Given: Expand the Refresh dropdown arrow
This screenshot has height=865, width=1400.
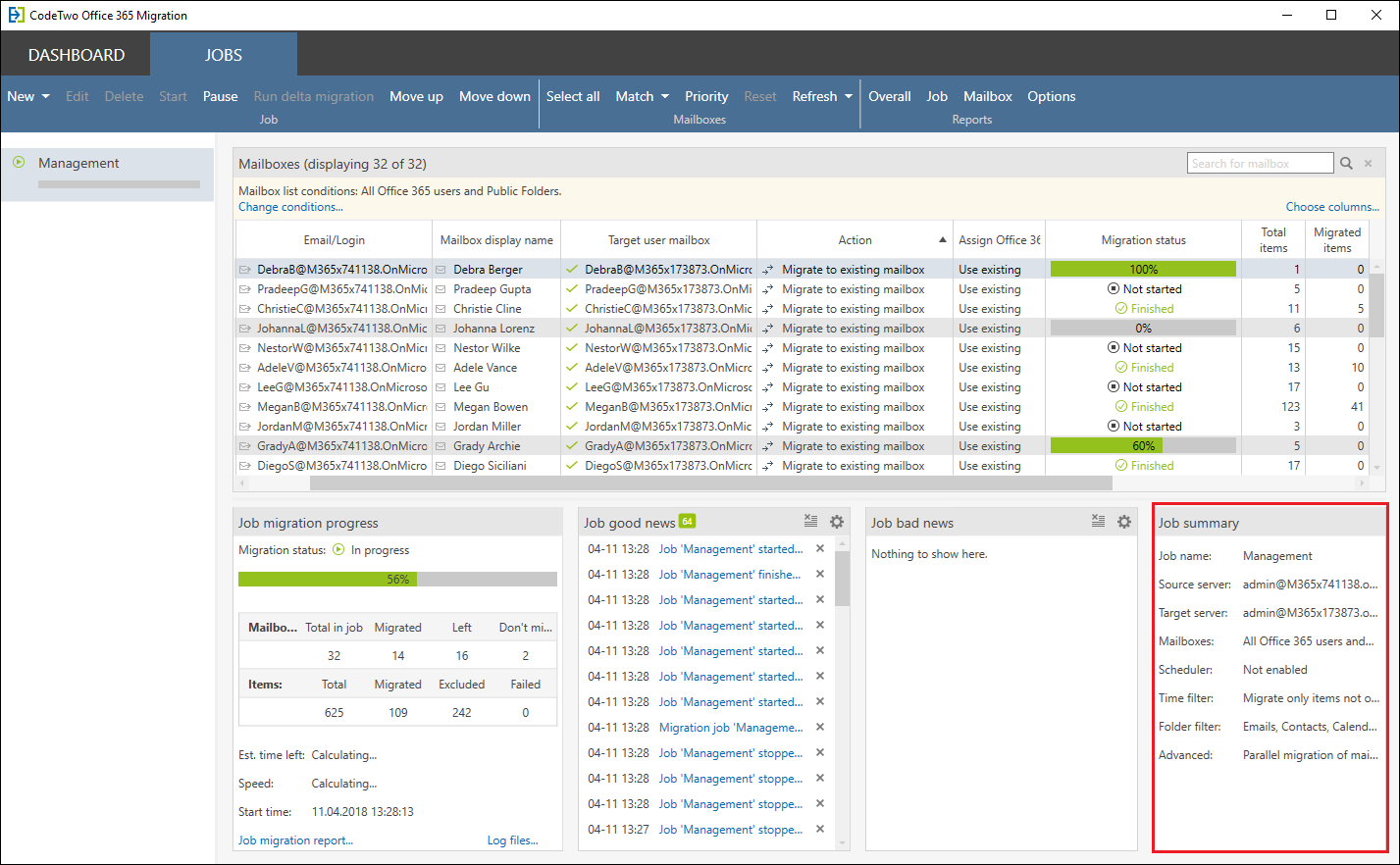Looking at the screenshot, I should [849, 96].
